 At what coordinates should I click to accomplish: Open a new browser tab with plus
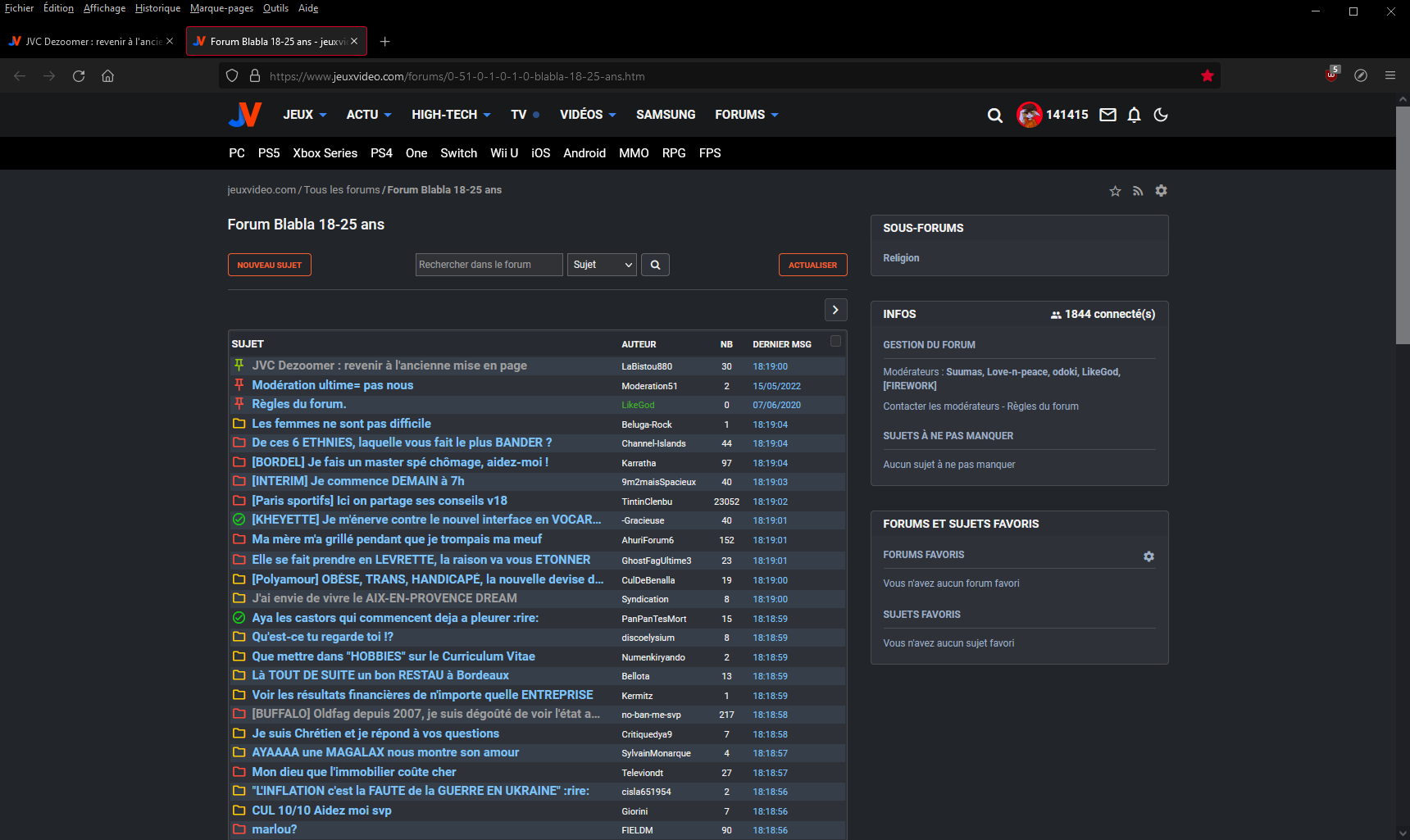pyautogui.click(x=385, y=42)
